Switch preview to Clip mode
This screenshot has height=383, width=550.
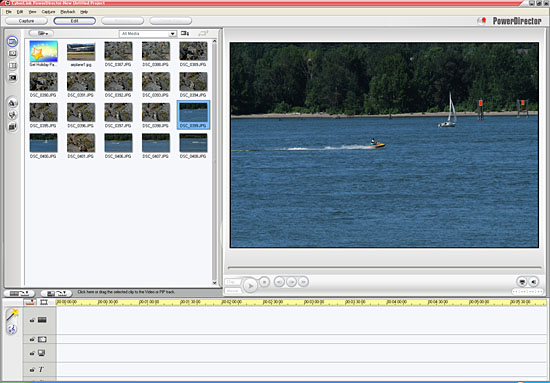(233, 282)
